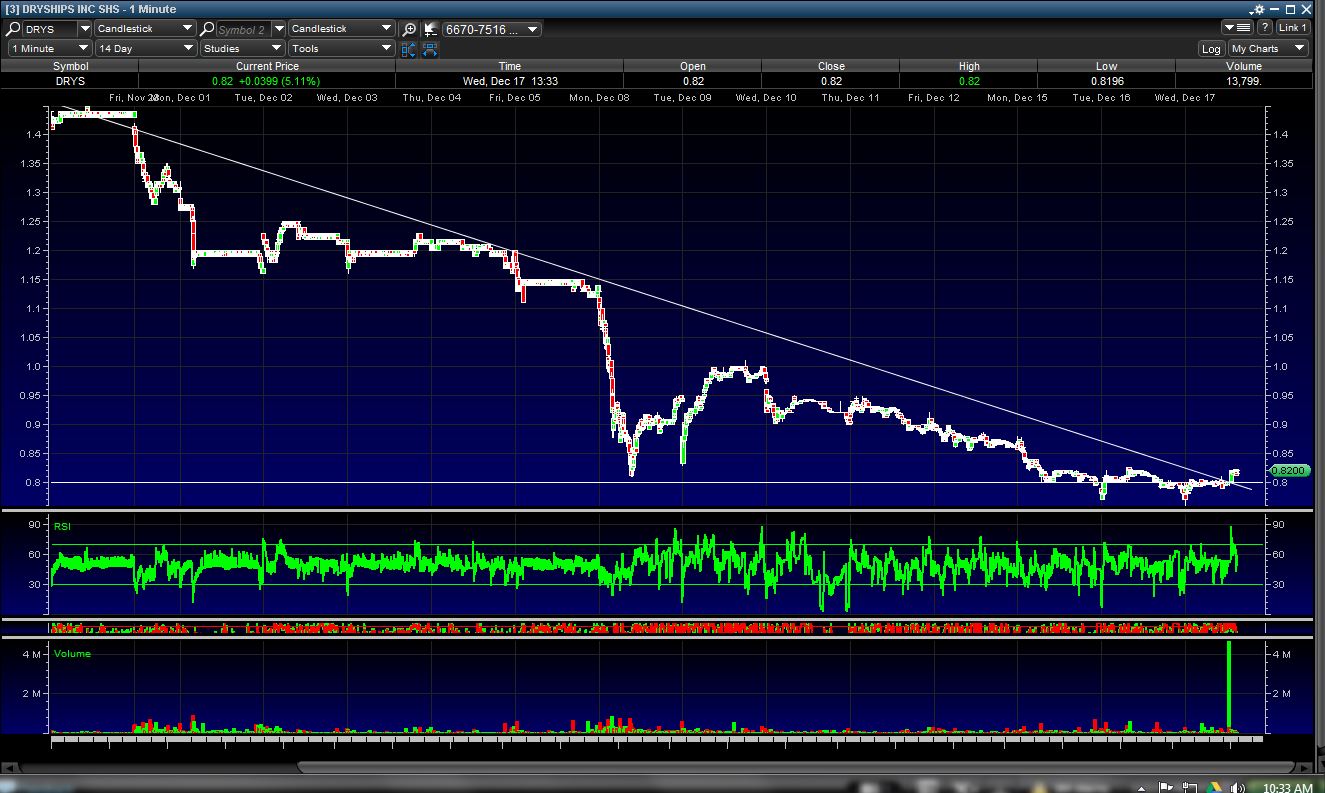Open the 14 Day range dropdown
The height and width of the screenshot is (793, 1325).
point(145,48)
